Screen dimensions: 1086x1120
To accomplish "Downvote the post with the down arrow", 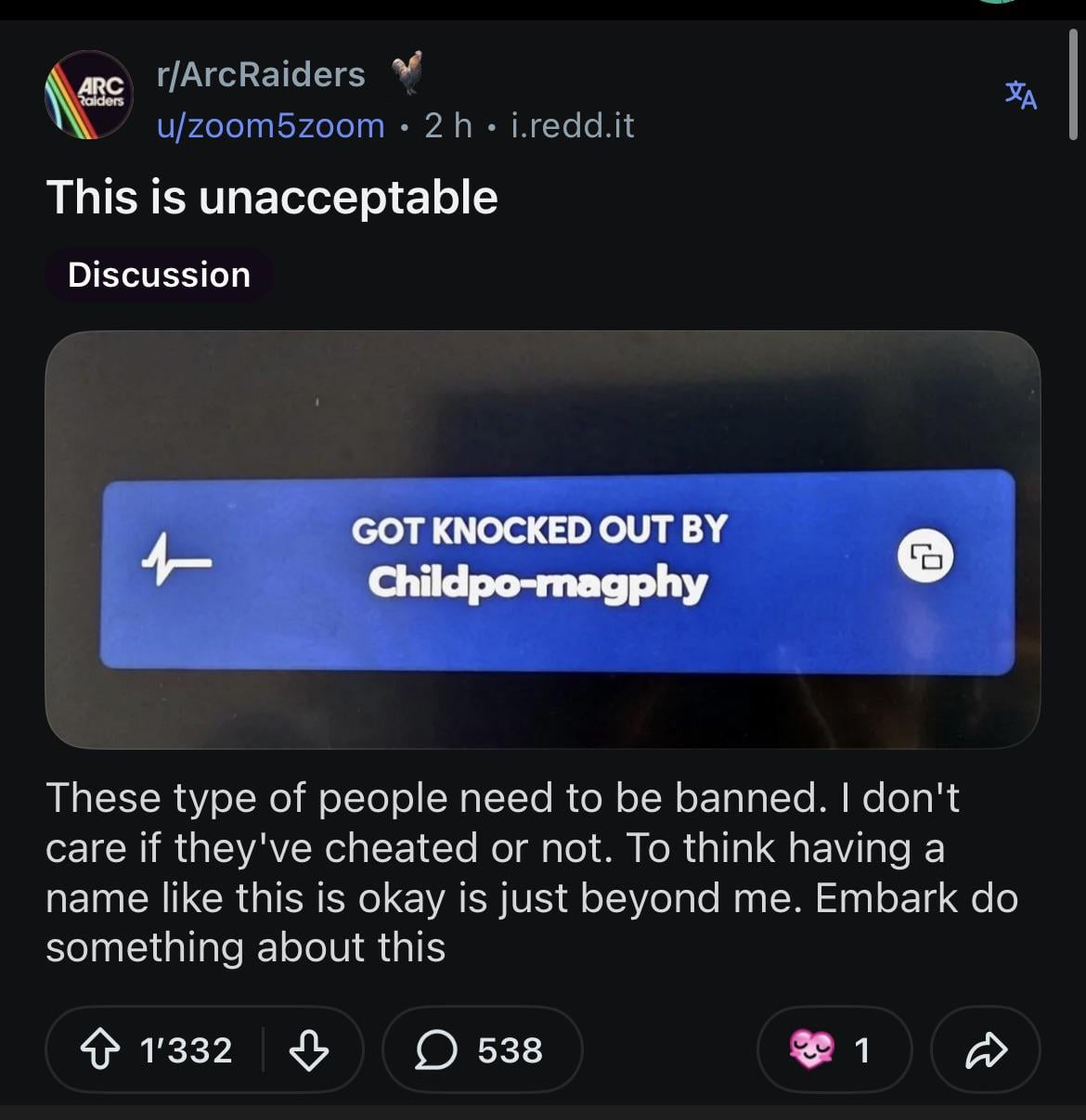I will coord(308,1050).
